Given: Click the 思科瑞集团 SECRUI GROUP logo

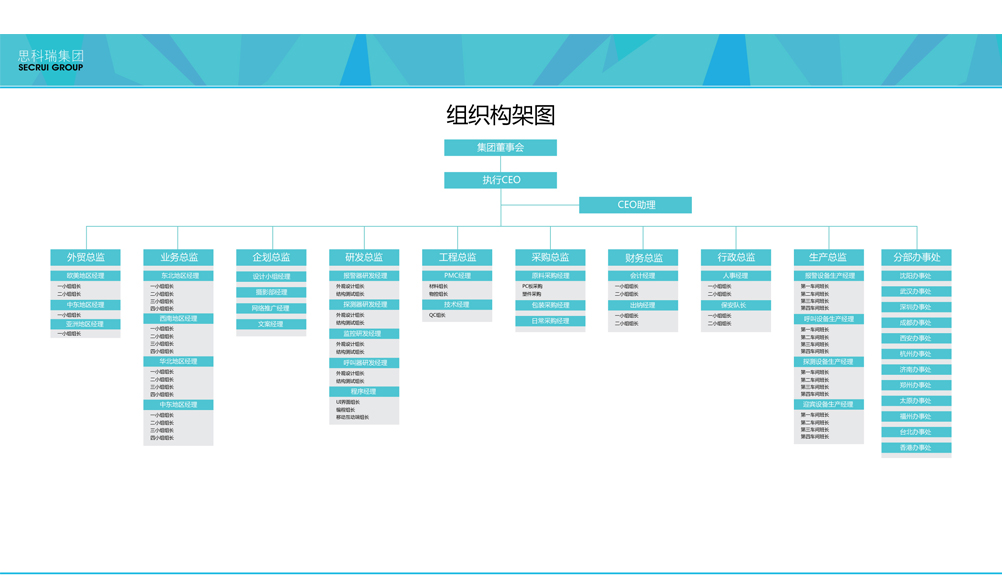Looking at the screenshot, I should click(51, 60).
